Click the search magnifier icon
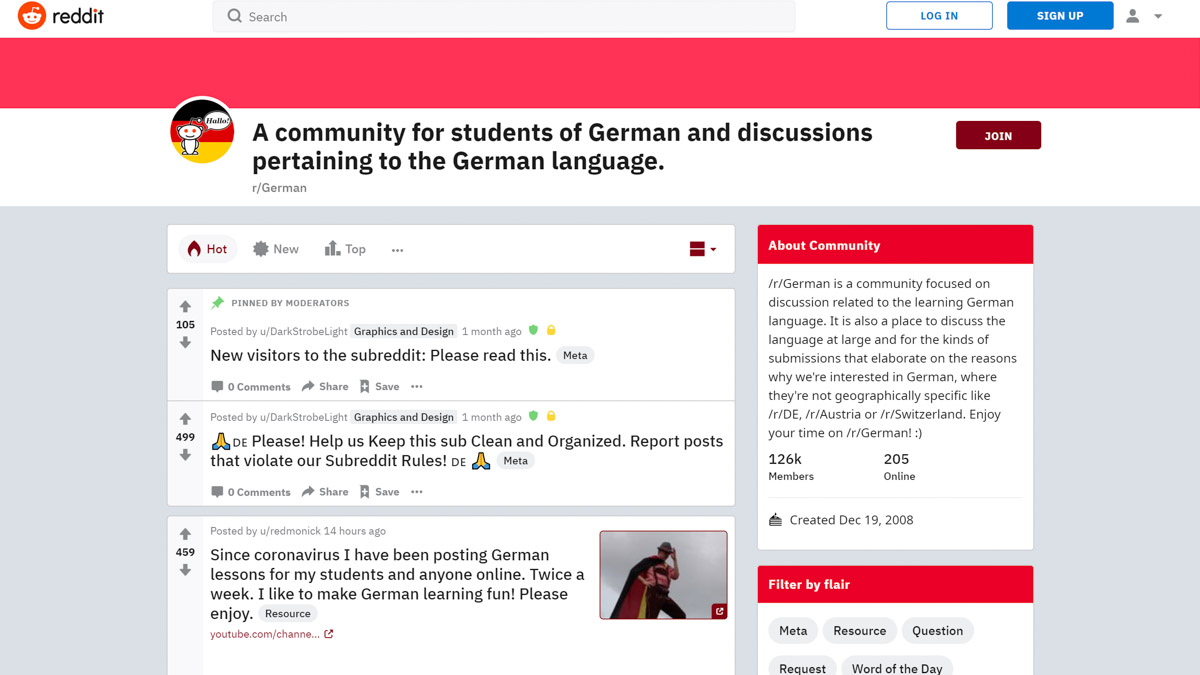1200x675 pixels. click(235, 16)
